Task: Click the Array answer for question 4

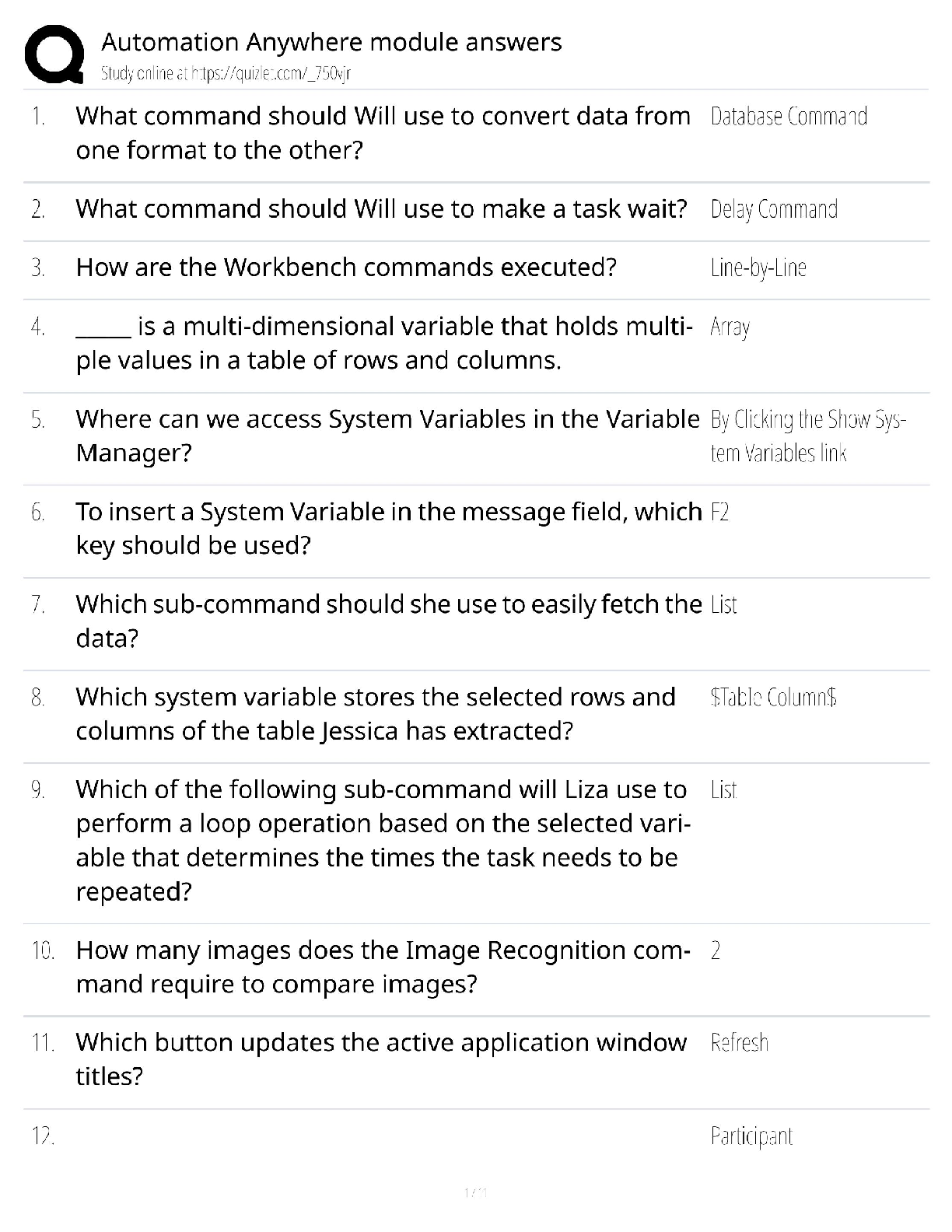Action: (730, 327)
